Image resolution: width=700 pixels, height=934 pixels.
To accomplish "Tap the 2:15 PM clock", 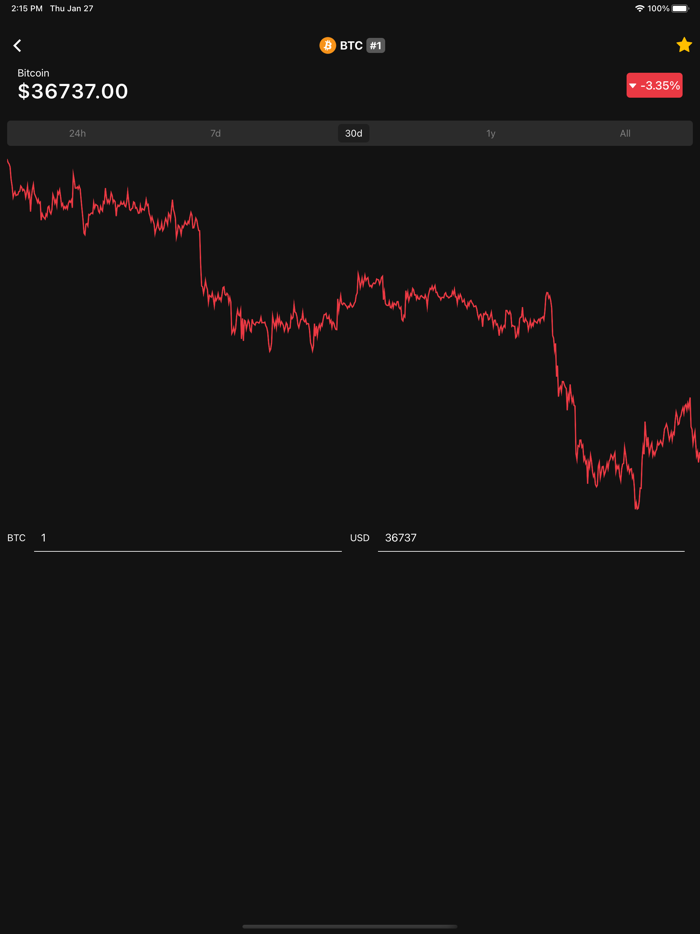I will 27,8.
